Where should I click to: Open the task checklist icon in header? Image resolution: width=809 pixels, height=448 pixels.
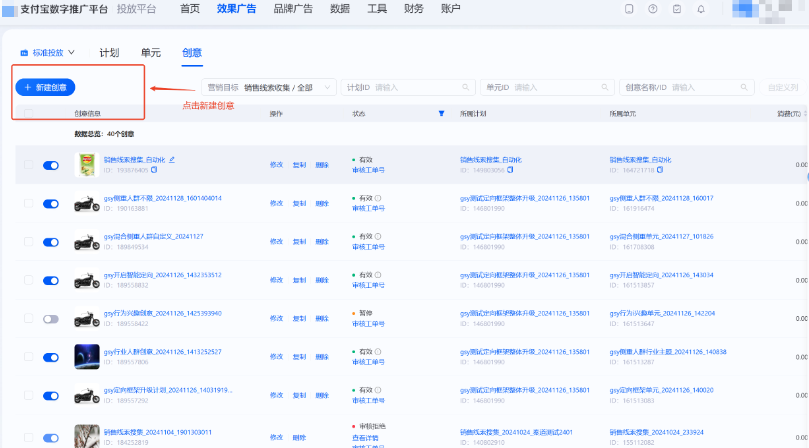pos(677,9)
